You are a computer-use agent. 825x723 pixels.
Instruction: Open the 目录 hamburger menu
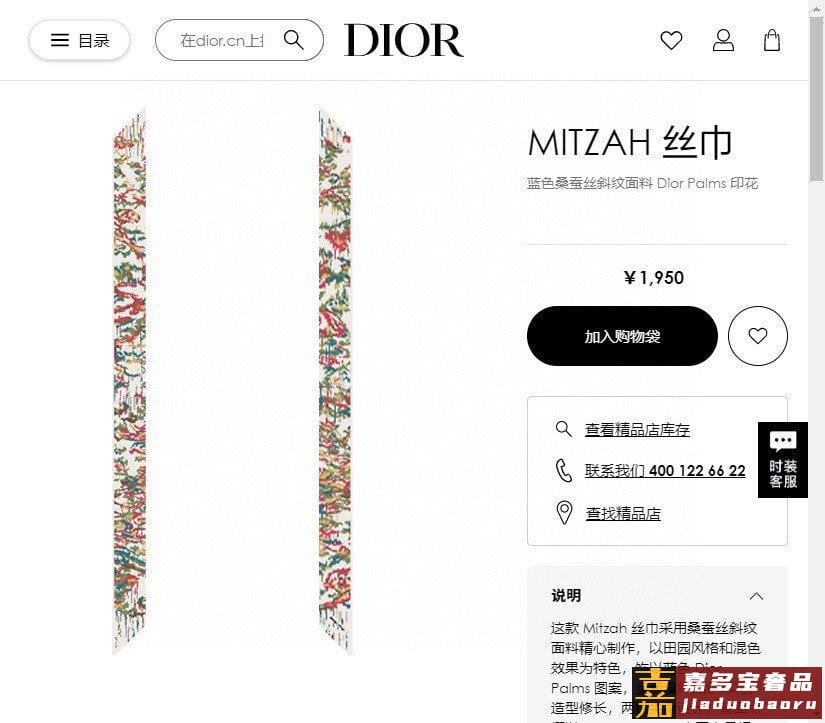tap(79, 40)
